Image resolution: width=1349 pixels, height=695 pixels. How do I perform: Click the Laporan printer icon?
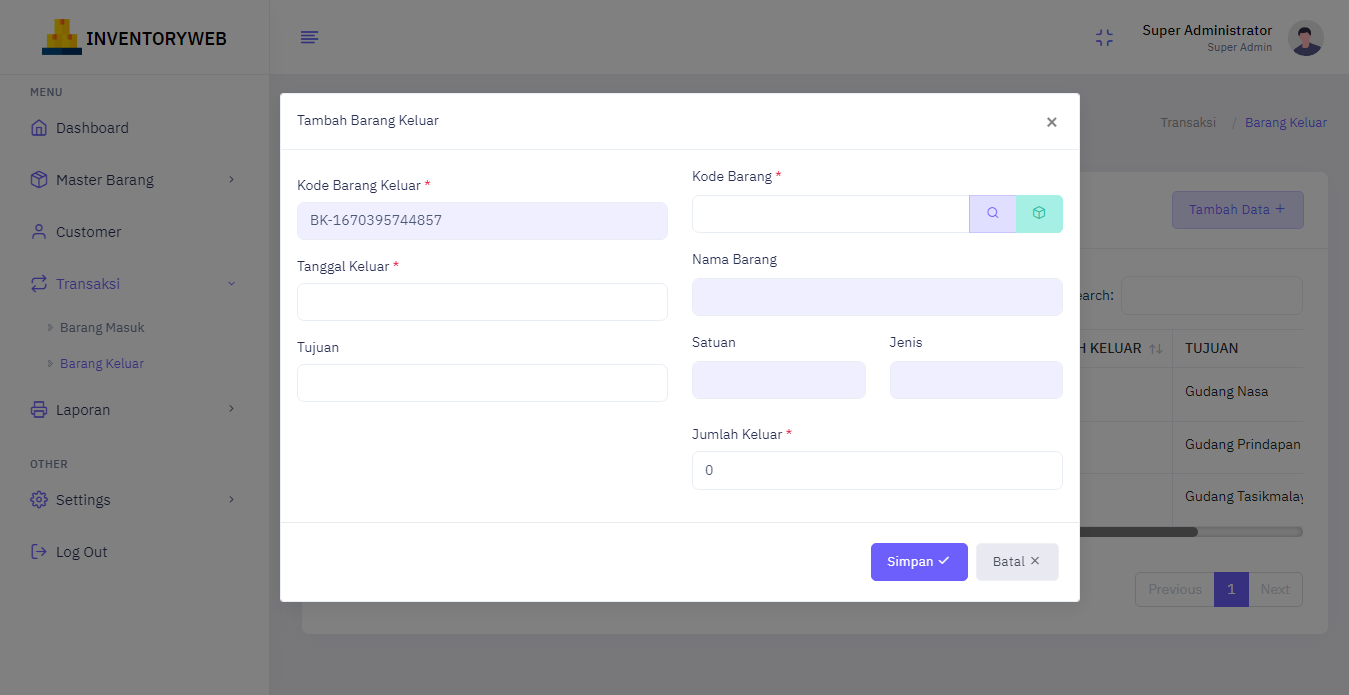[x=39, y=410]
